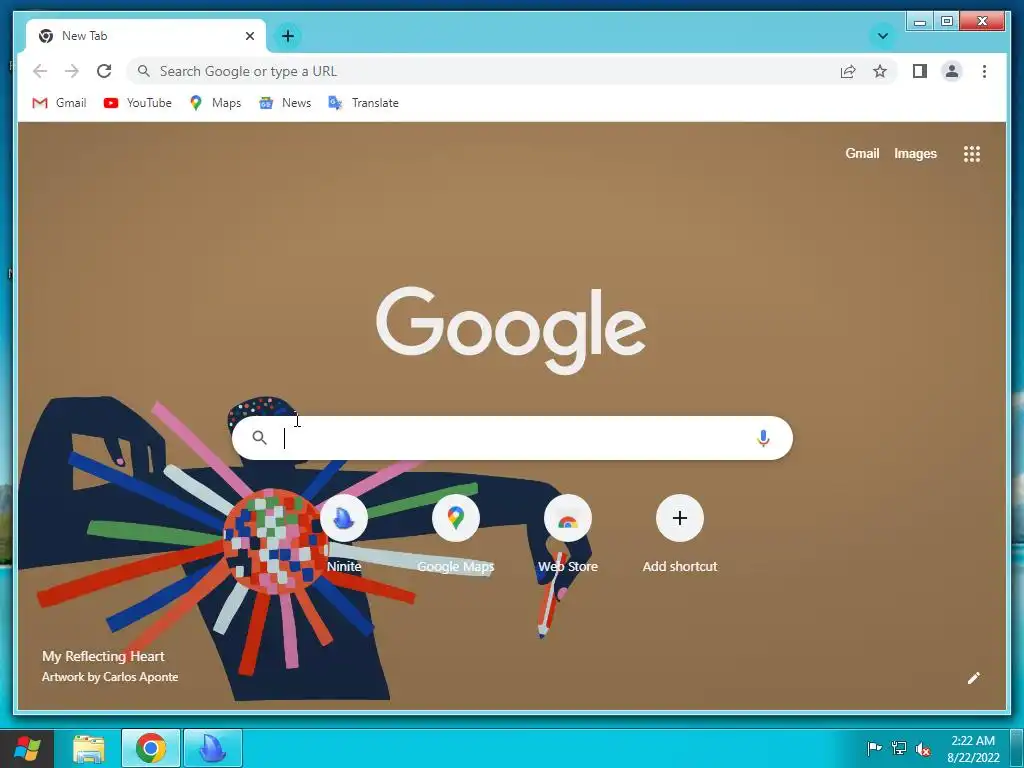Open the Google Maps shortcut
Screen dimensions: 1024x768
(456, 534)
